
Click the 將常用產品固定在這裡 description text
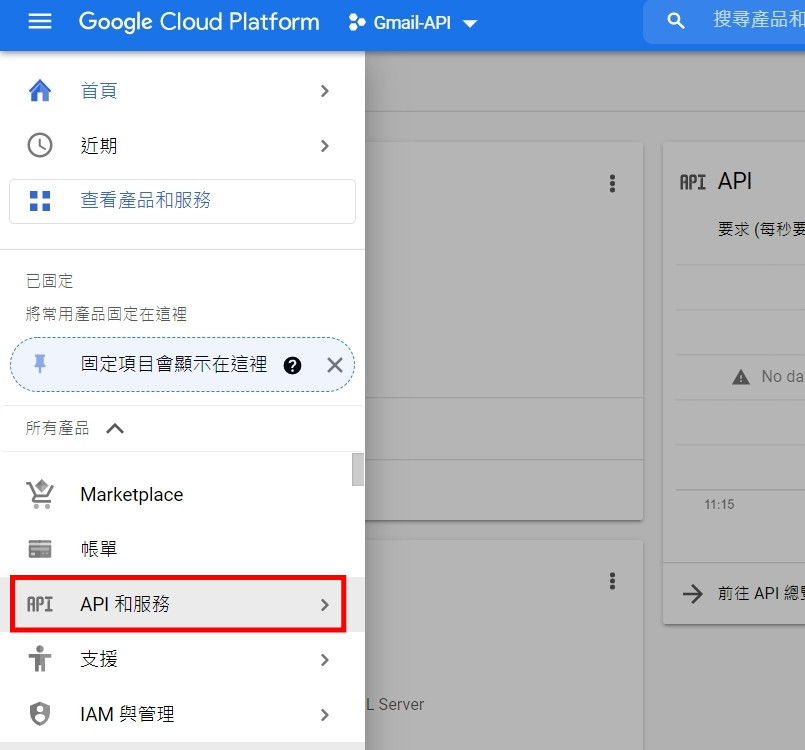coord(106,314)
